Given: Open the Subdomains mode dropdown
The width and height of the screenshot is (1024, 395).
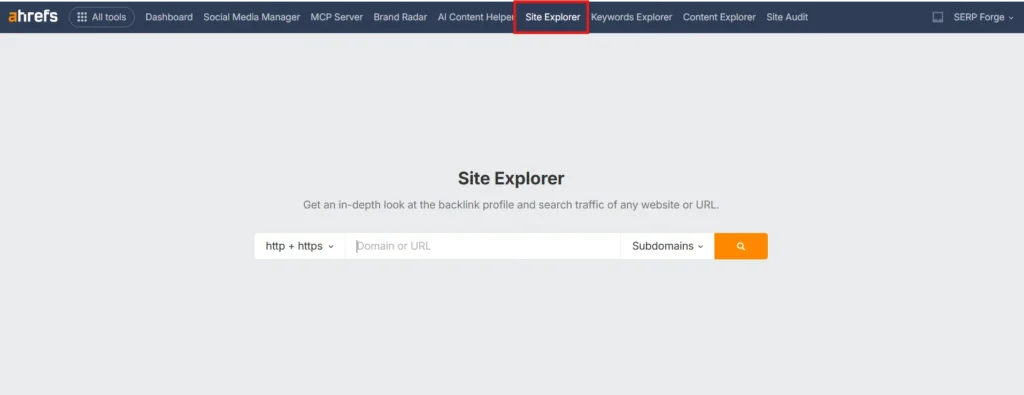Looking at the screenshot, I should click(667, 246).
